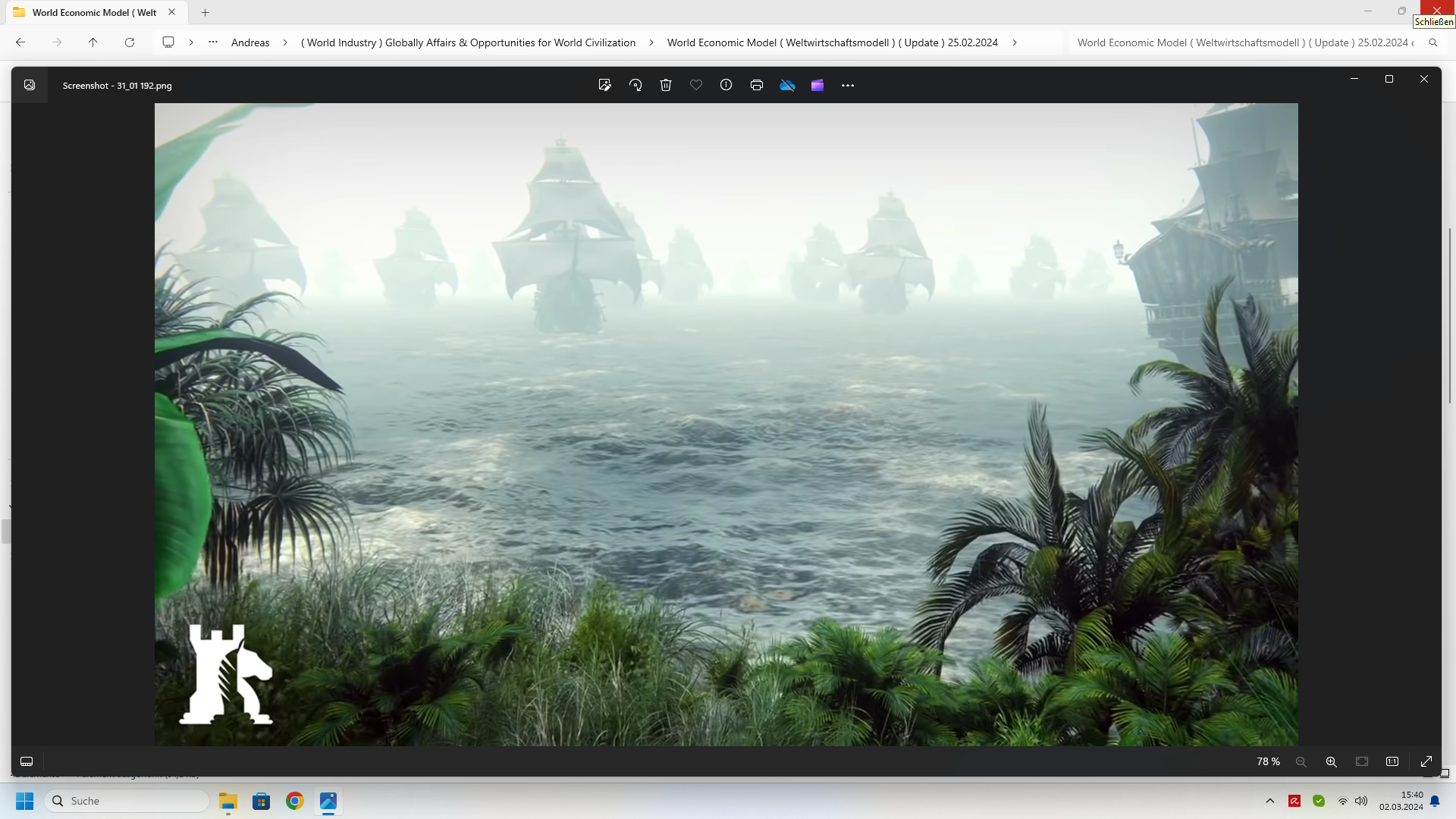The image size is (1456, 819).
Task: Toggle the filmstrip at the Photos bottom left
Action: point(27,761)
